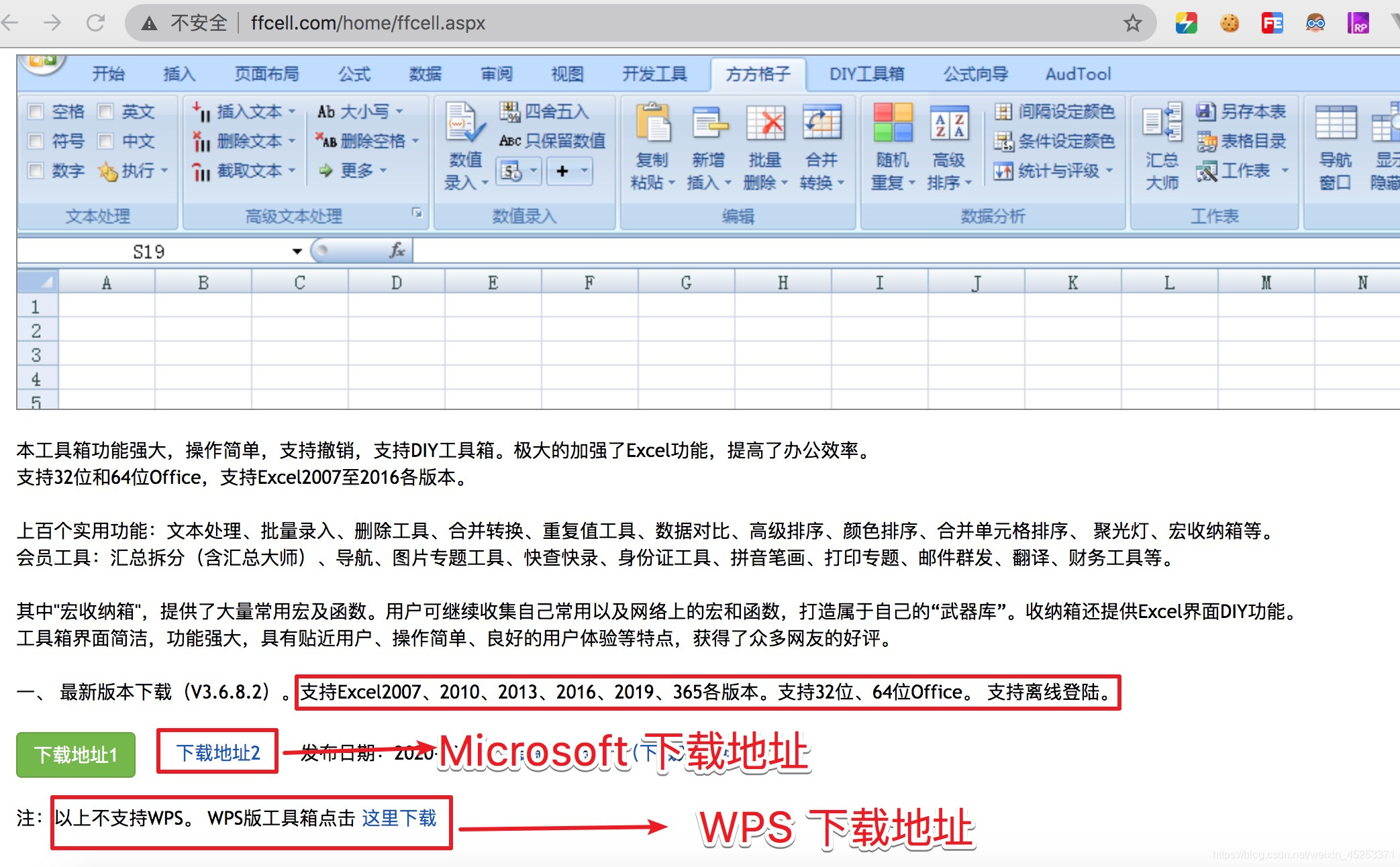The width and height of the screenshot is (1400, 867).
Task: Open the AudTool ribbon tab
Action: (x=1078, y=74)
